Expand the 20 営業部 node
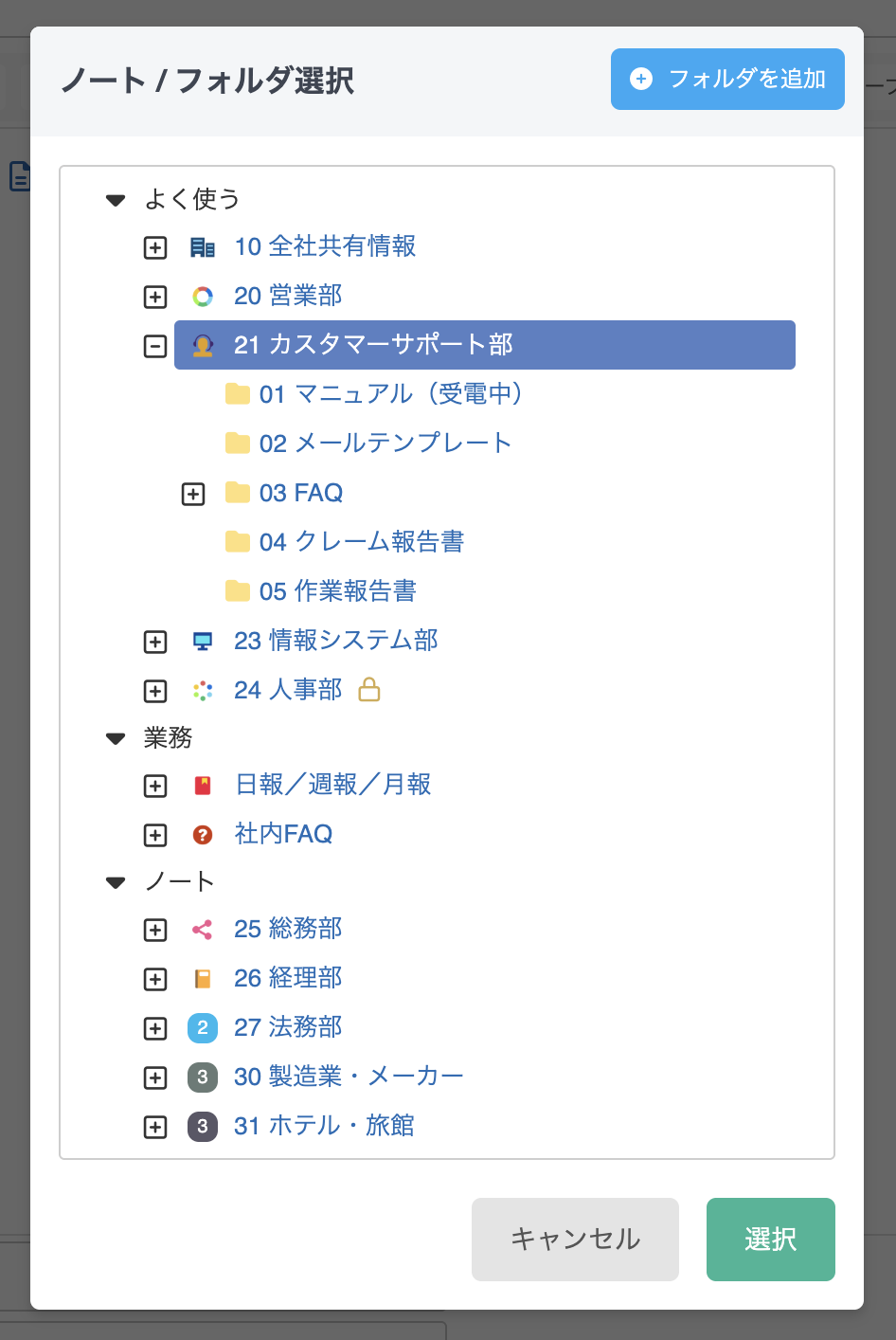This screenshot has width=896, height=1340. click(155, 297)
